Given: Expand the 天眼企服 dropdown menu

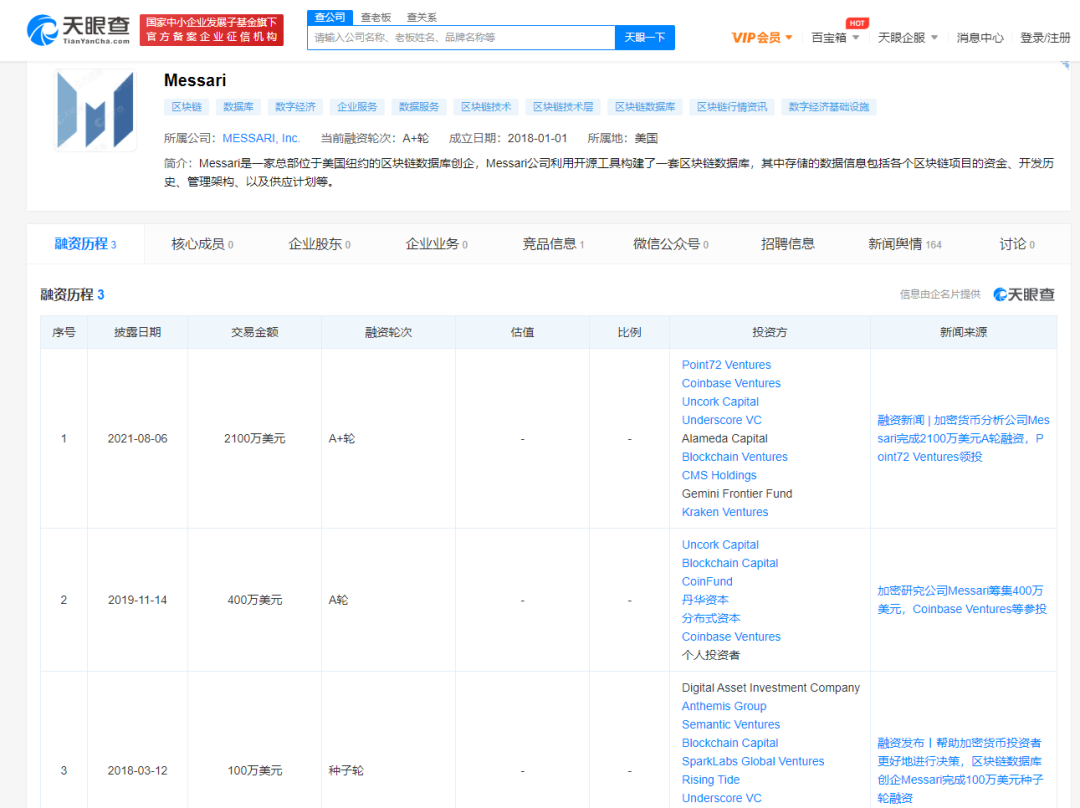Looking at the screenshot, I should point(908,37).
